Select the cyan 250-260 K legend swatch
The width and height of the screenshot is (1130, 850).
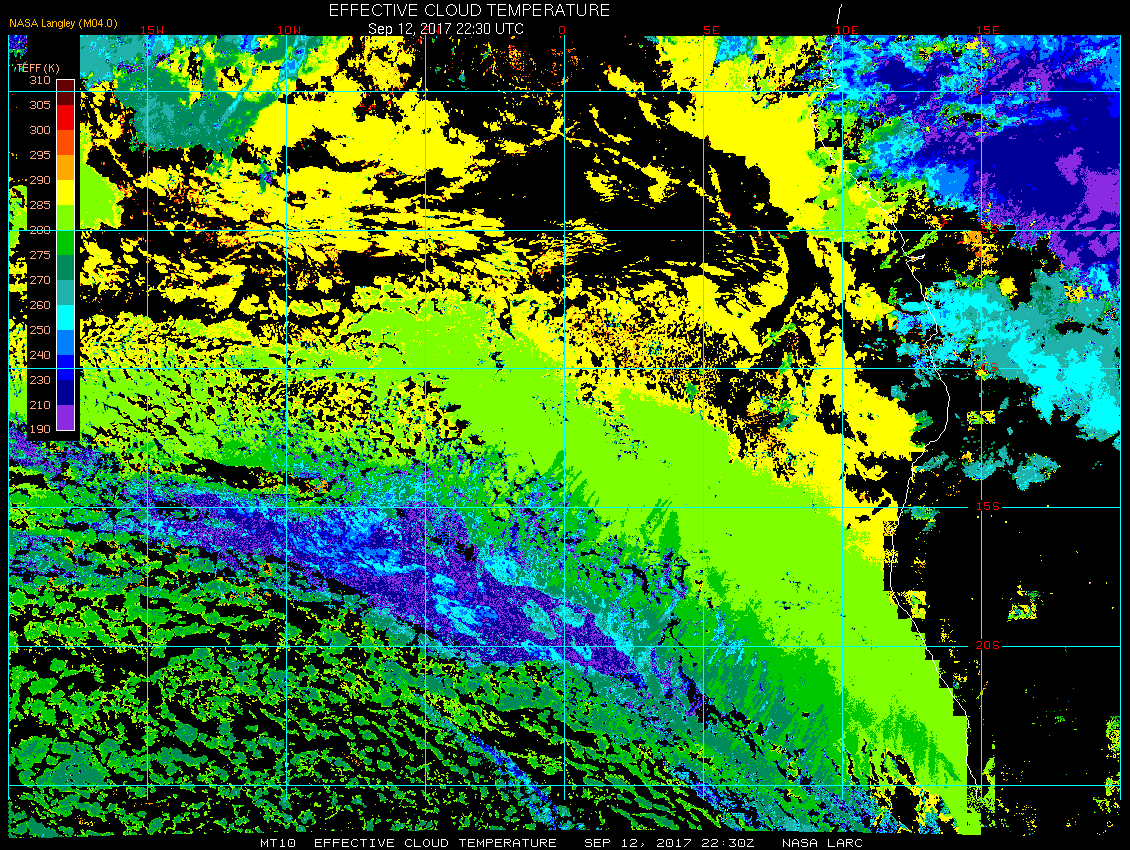point(66,317)
